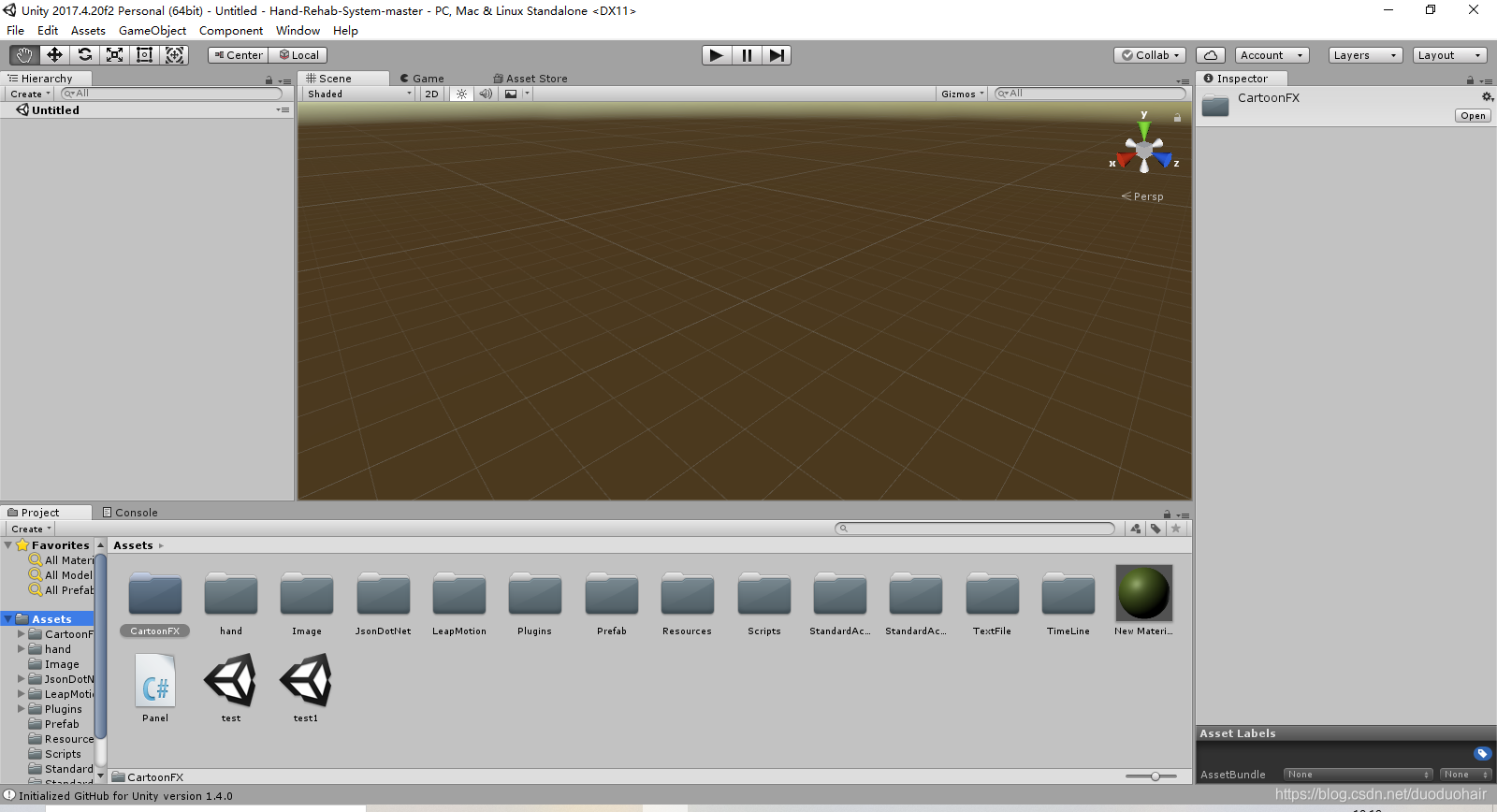
Task: Search by type icon in Project
Action: pyautogui.click(x=1136, y=529)
